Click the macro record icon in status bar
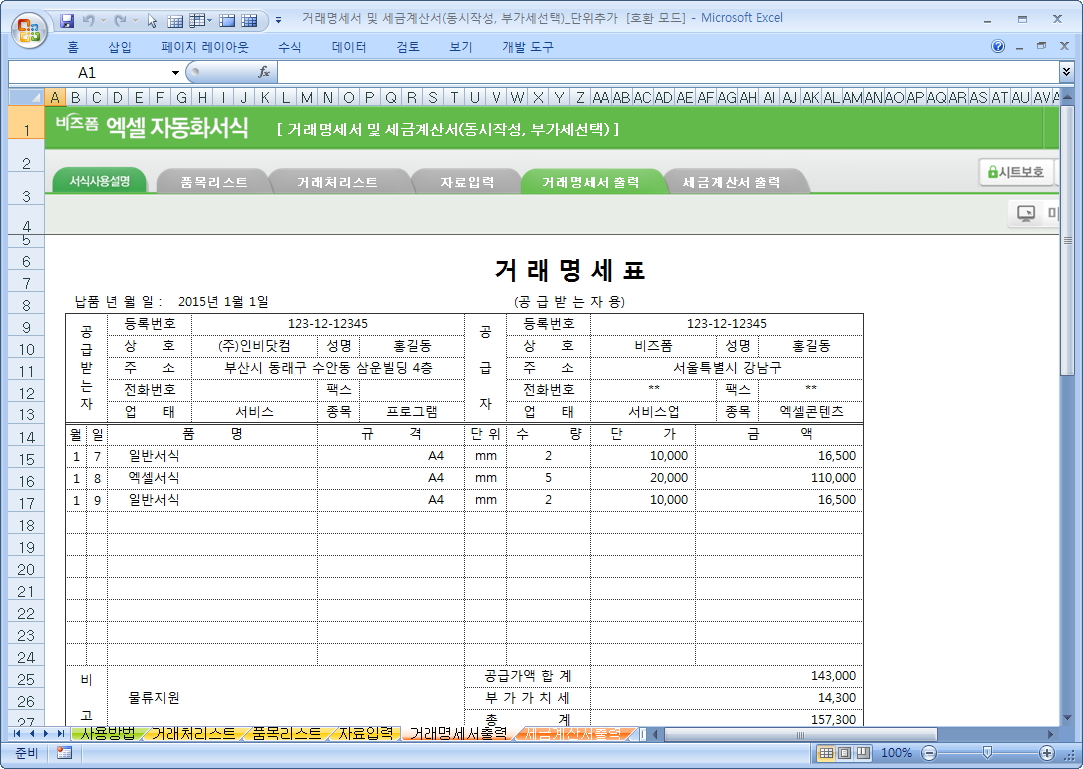 [65, 753]
